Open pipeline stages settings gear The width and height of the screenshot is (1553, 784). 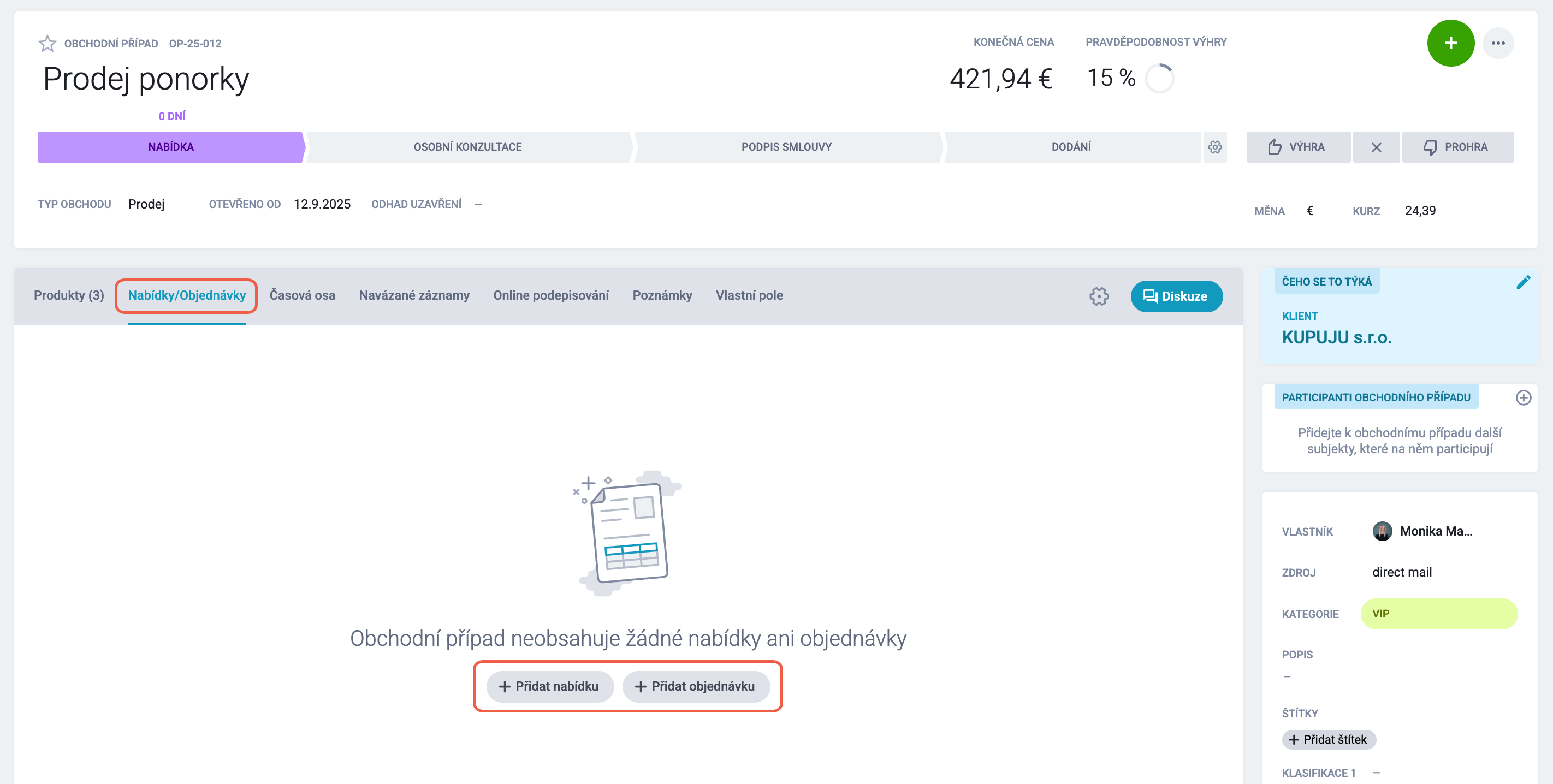(x=1215, y=147)
